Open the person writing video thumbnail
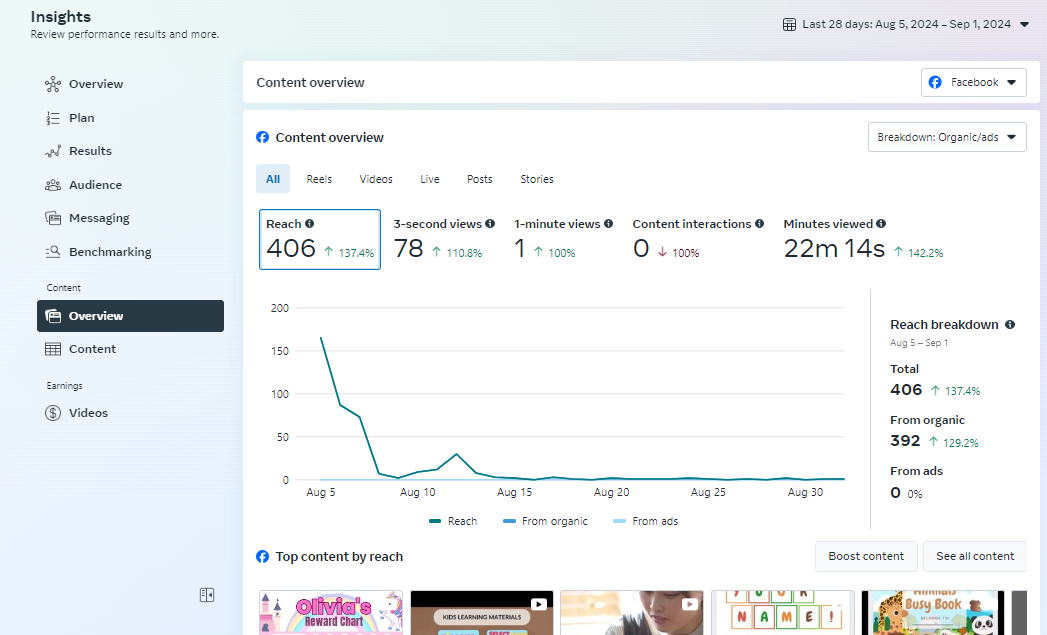 632,613
